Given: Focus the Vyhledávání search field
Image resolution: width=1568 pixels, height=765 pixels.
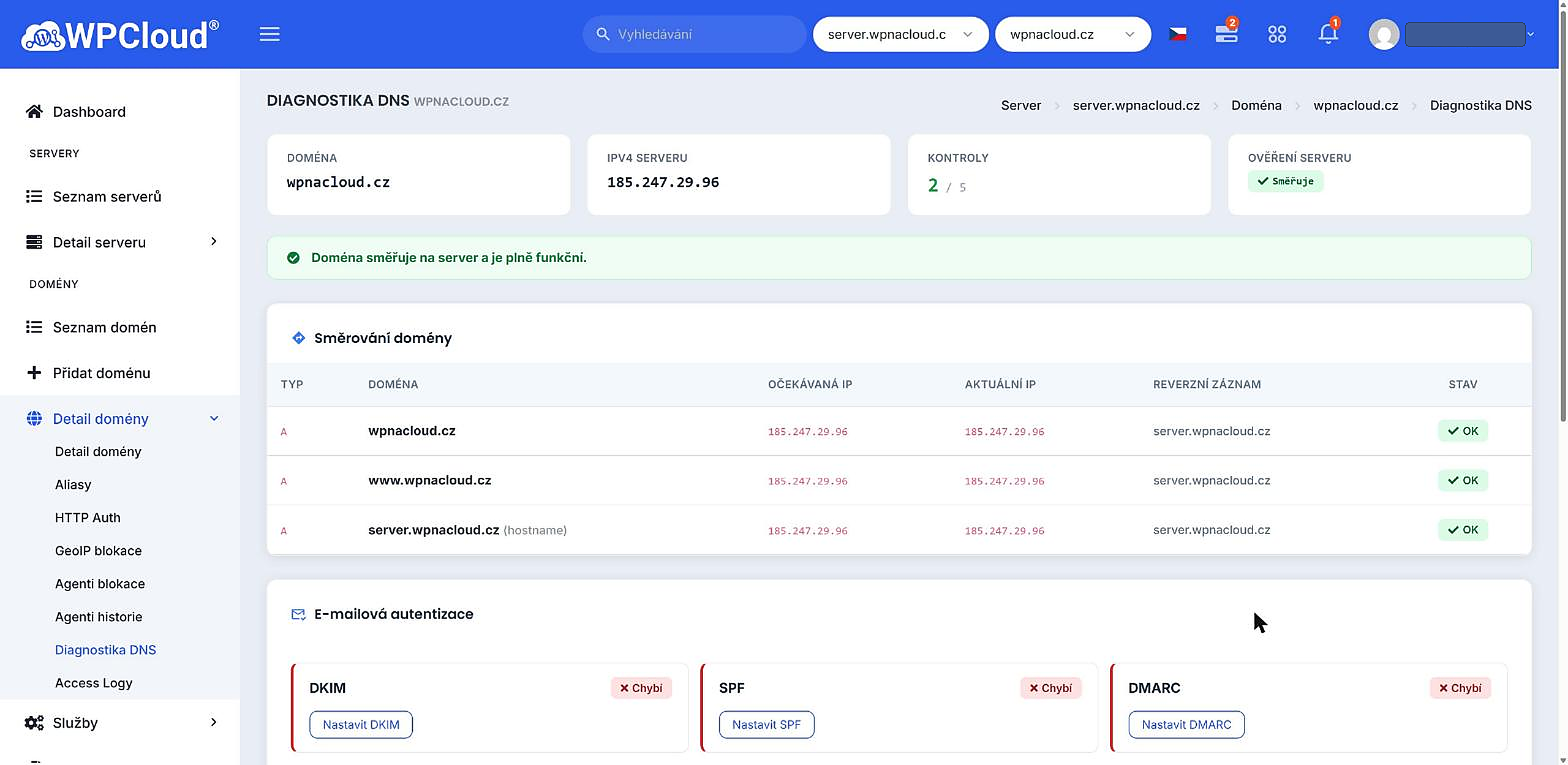Looking at the screenshot, I should [694, 34].
